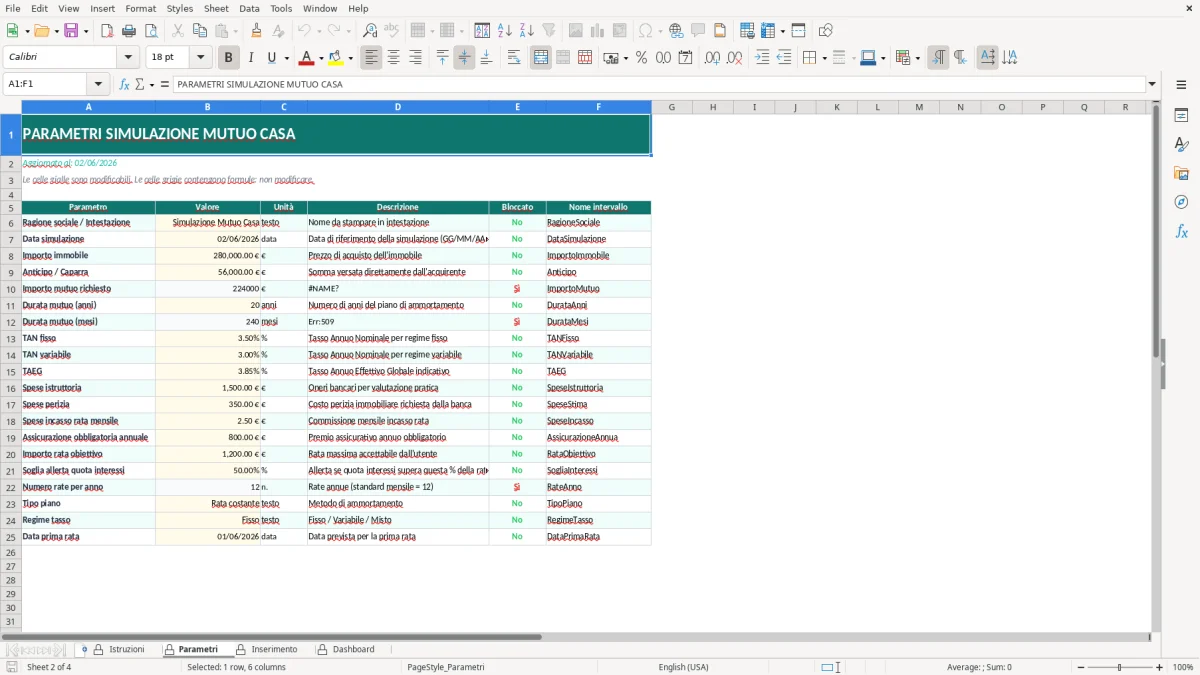Toggle Wrap Text

coord(513,58)
